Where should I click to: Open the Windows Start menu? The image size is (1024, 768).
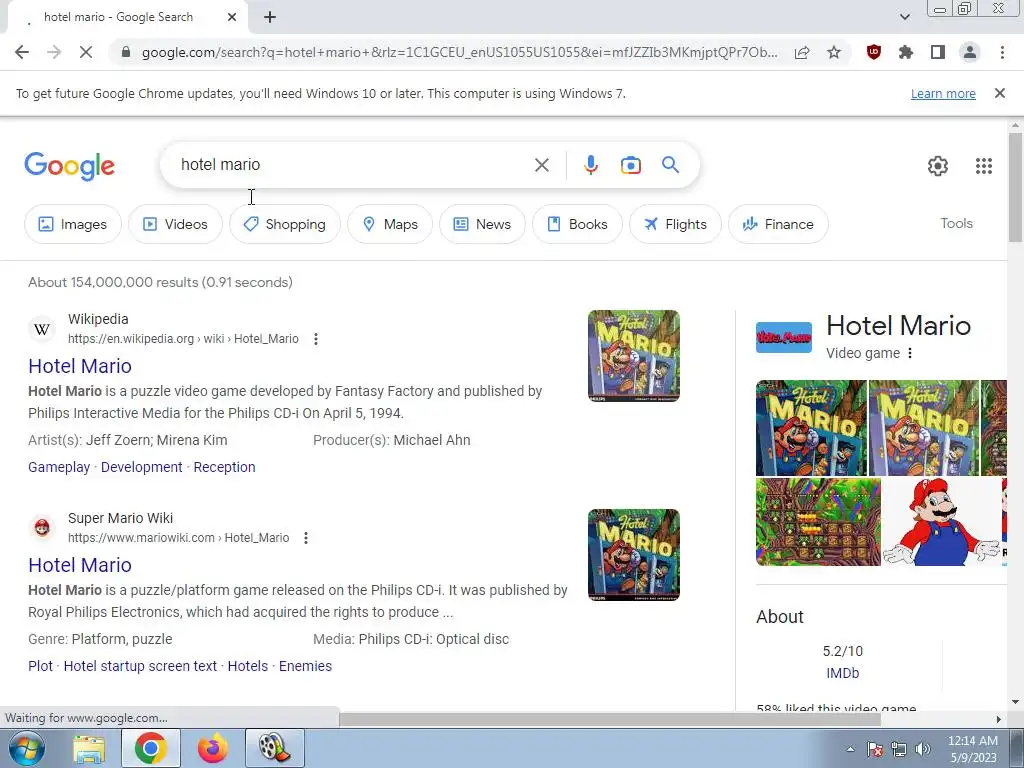point(26,748)
